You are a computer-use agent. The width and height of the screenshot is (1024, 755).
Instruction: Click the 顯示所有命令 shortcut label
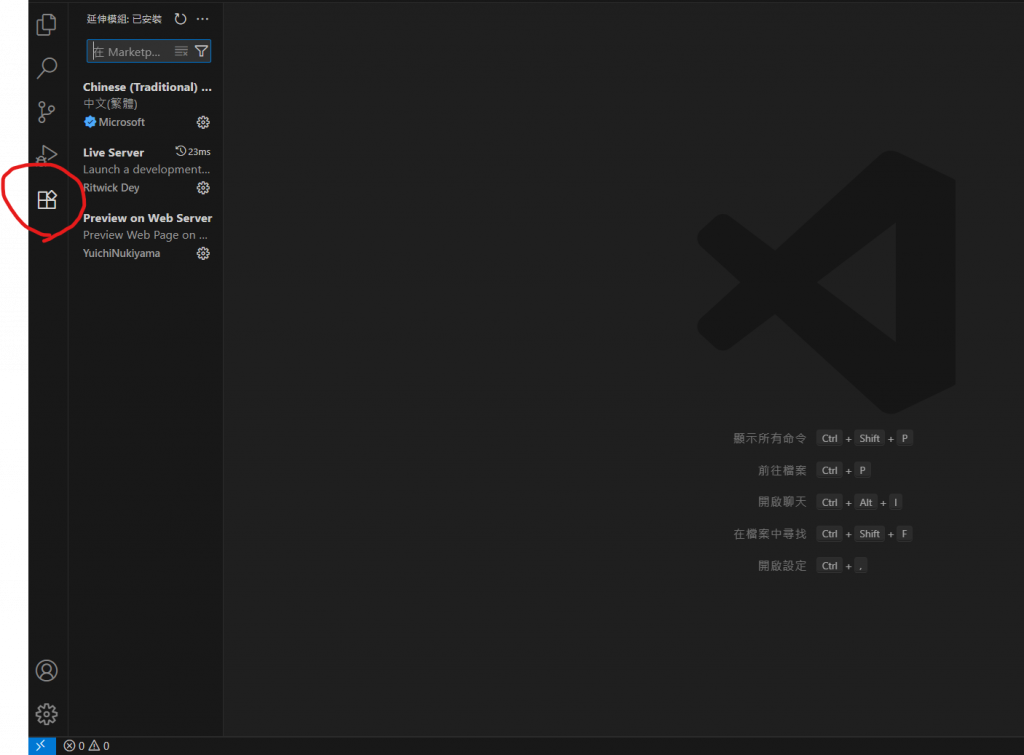(770, 438)
